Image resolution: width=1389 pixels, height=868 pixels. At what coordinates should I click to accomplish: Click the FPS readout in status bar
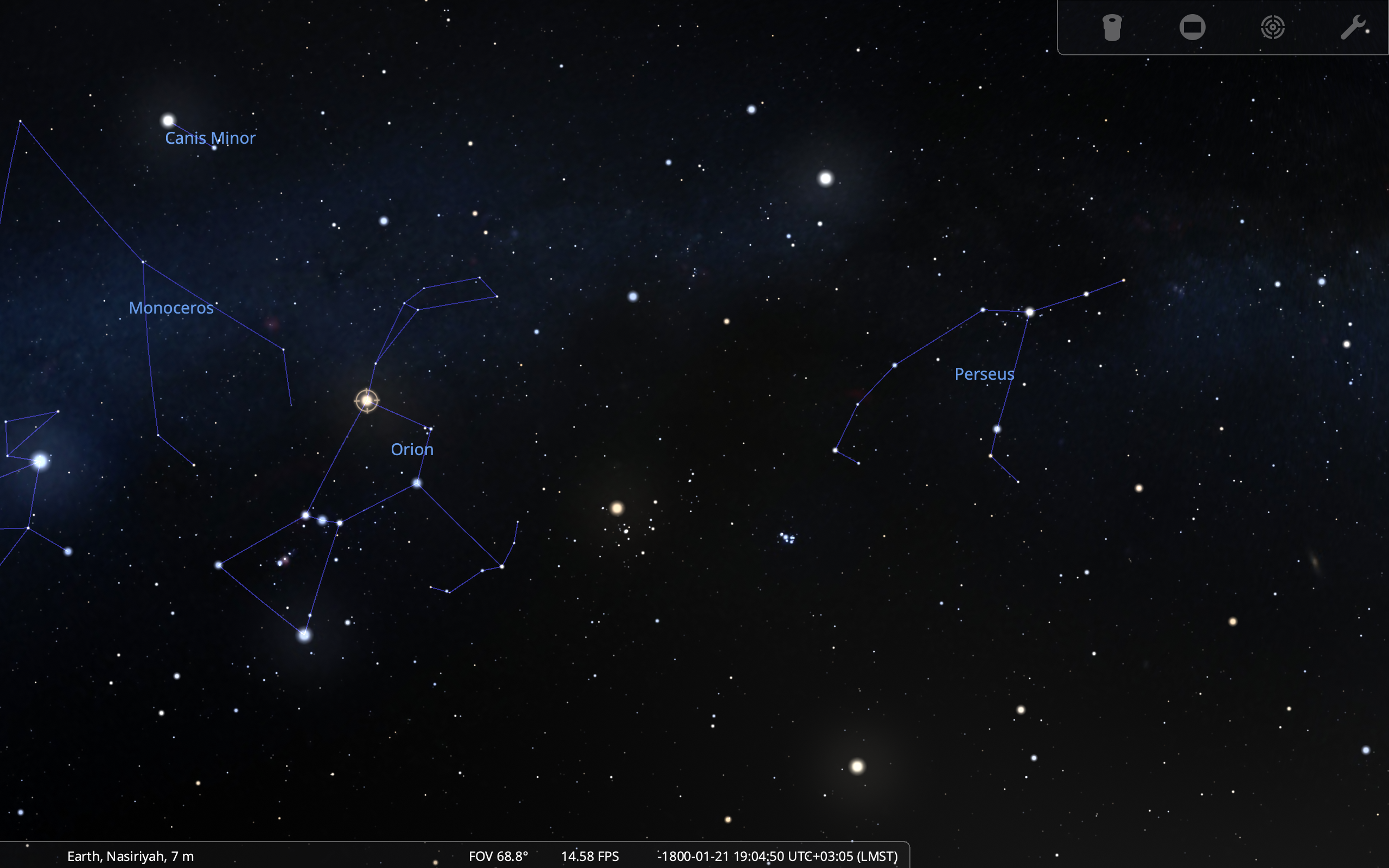coord(589,856)
